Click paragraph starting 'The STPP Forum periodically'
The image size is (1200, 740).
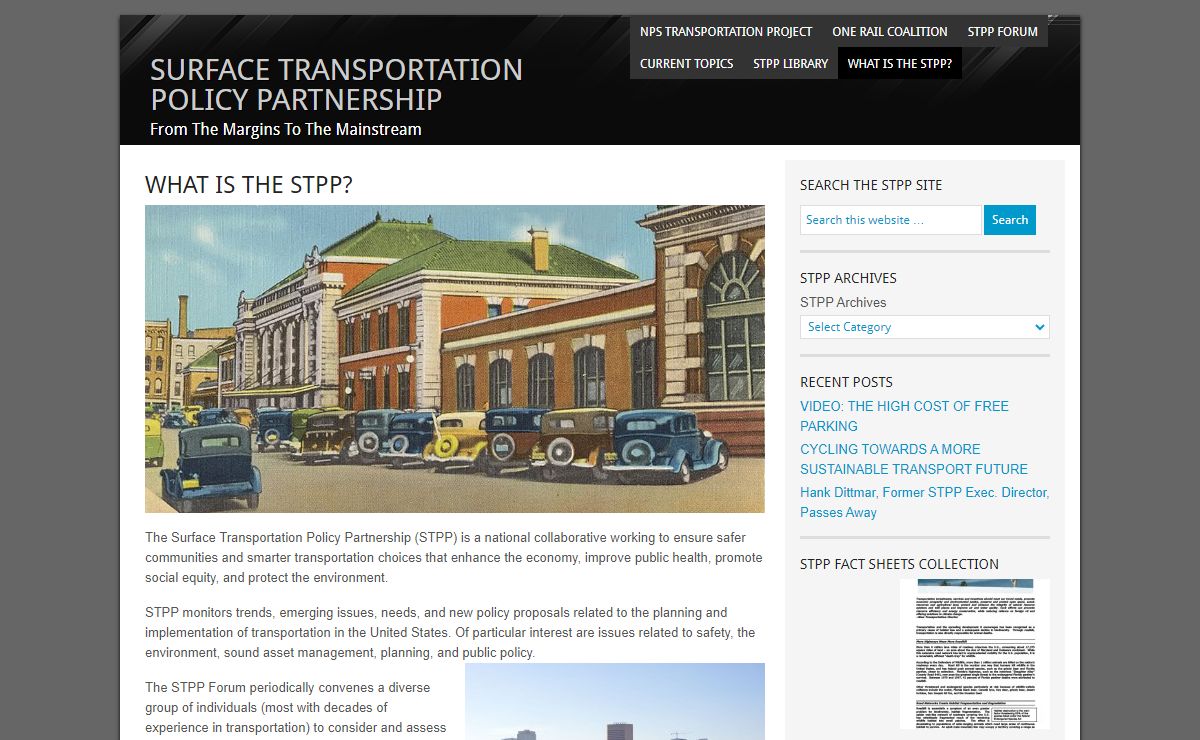pos(297,708)
